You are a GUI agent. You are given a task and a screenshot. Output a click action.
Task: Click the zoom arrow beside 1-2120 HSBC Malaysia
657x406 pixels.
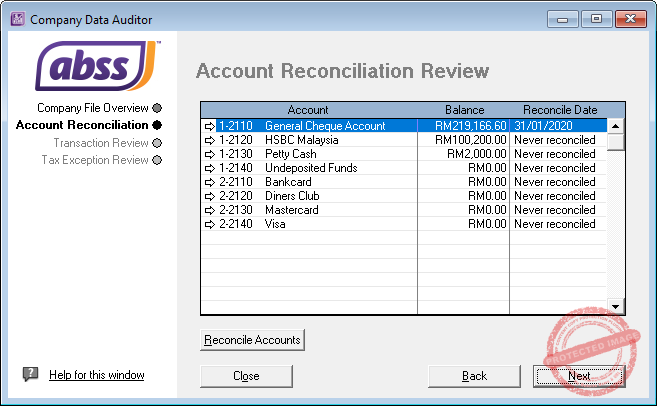pos(210,140)
